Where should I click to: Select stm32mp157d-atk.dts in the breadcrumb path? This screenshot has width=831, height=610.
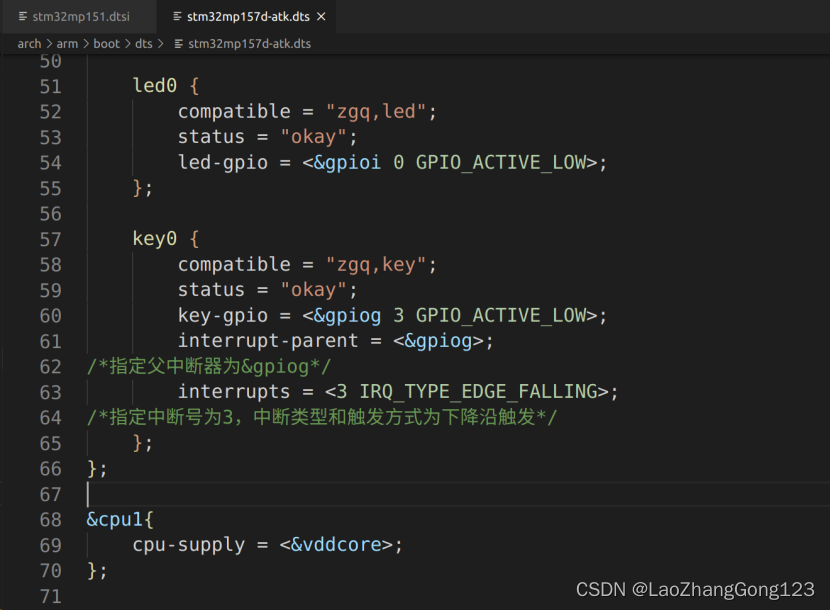tap(251, 43)
